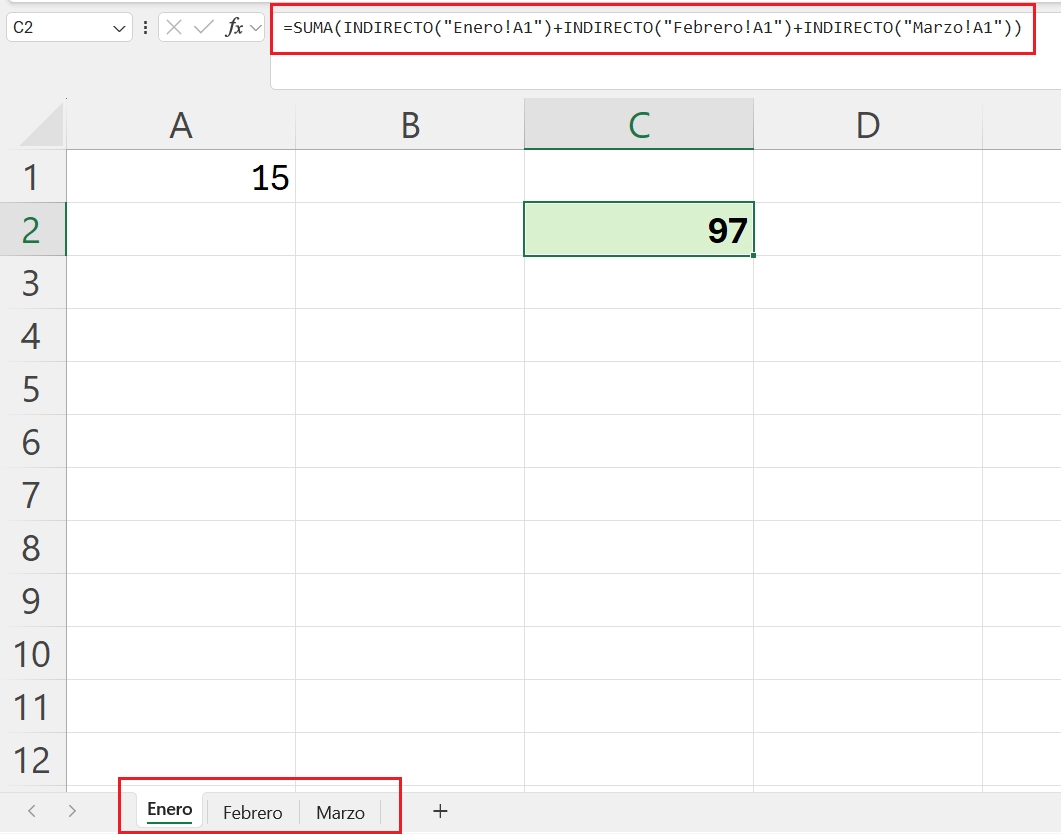Select row 6 header
The width and height of the screenshot is (1061, 834).
click(x=31, y=442)
